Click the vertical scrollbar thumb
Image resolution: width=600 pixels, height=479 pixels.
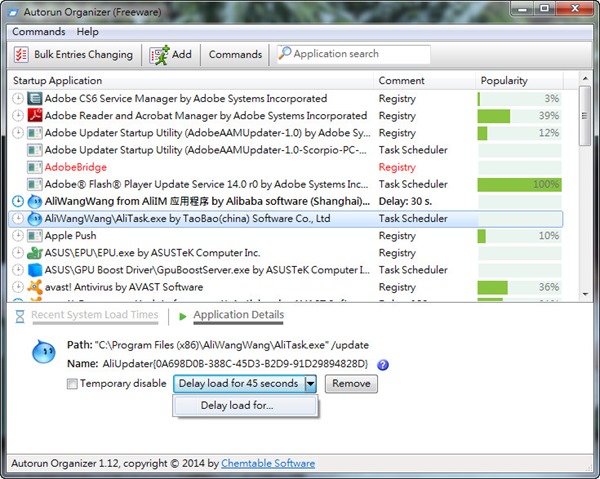point(585,116)
